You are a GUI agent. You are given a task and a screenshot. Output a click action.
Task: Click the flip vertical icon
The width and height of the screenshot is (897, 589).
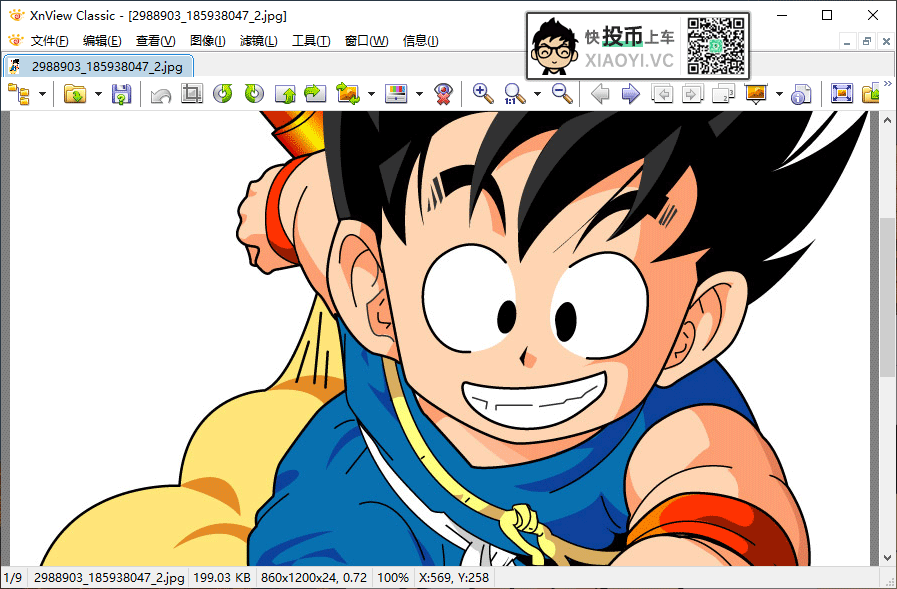tap(285, 94)
